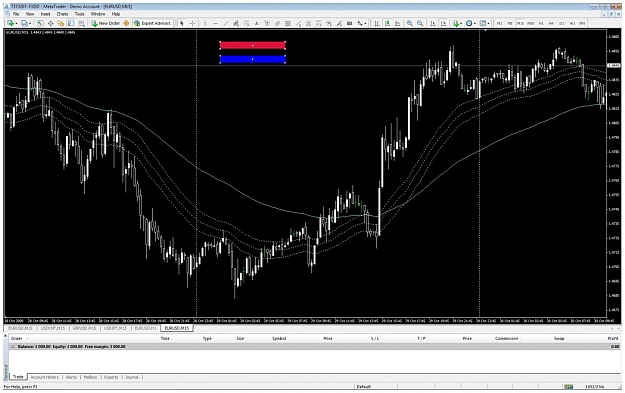Switch to the EURUSD,H1 chart tab
Image resolution: width=625 pixels, height=393 pixels.
[x=145, y=328]
